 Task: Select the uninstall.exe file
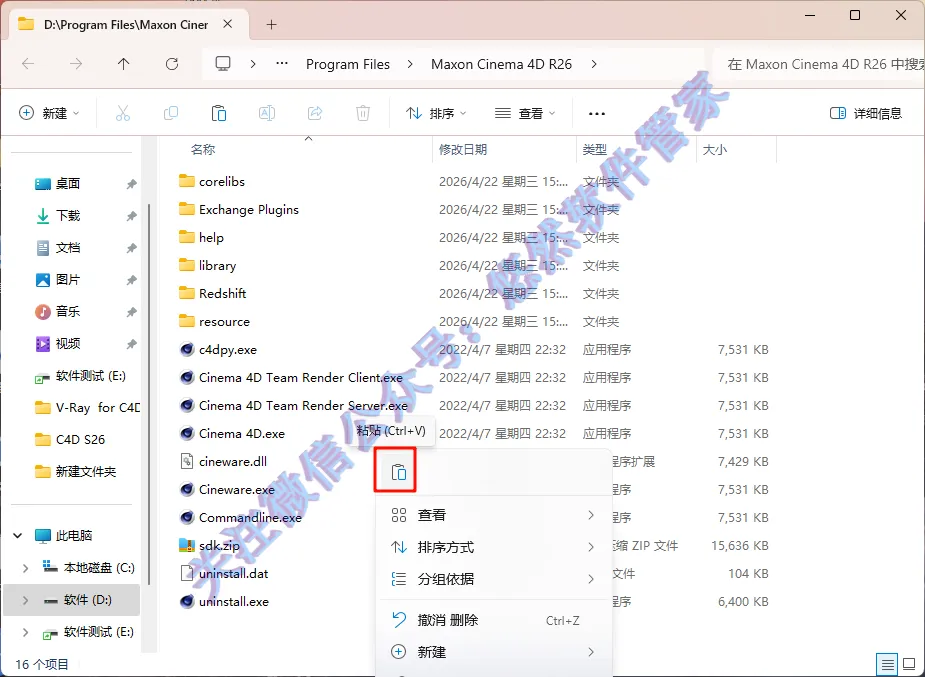pos(234,602)
